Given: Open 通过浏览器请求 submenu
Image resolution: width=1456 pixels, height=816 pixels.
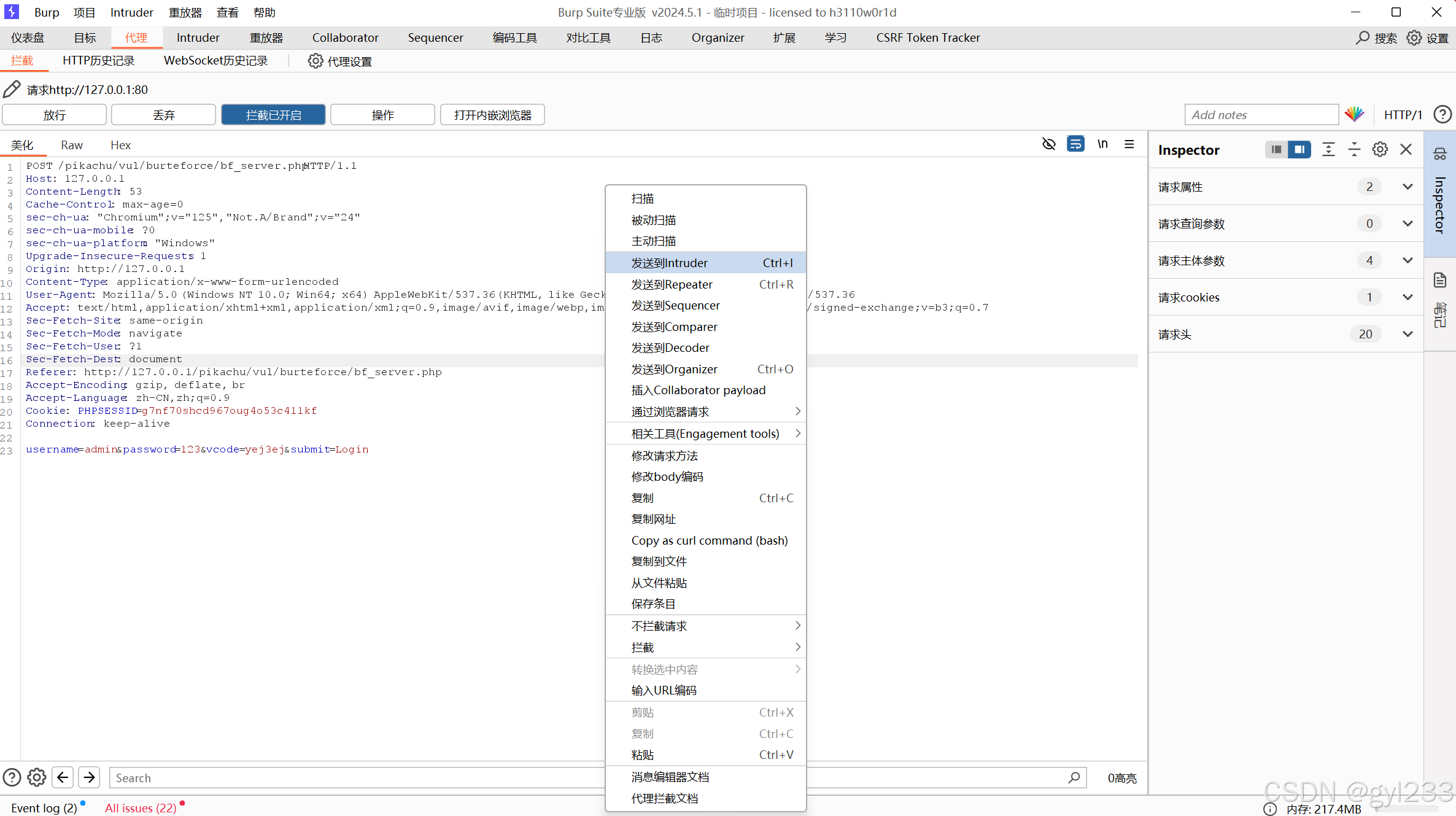Looking at the screenshot, I should [x=706, y=411].
